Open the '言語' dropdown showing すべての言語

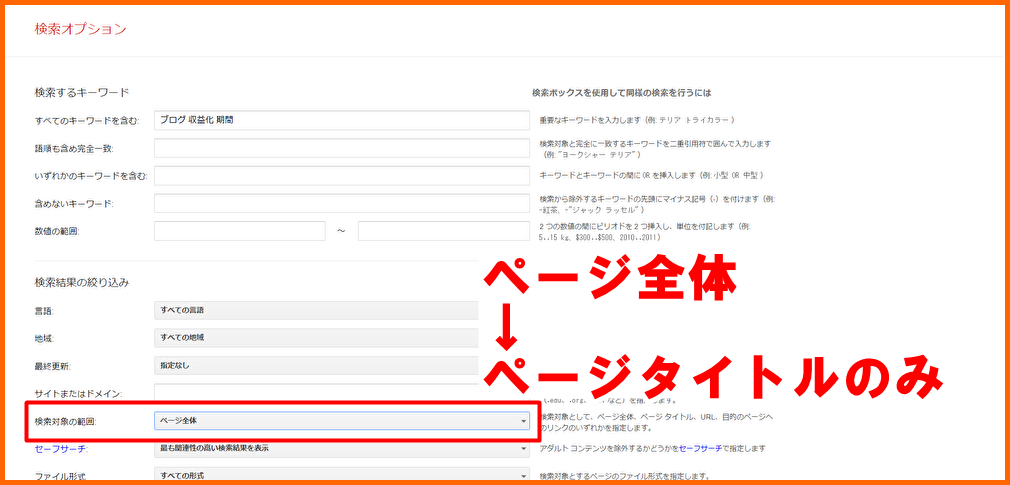coord(316,310)
